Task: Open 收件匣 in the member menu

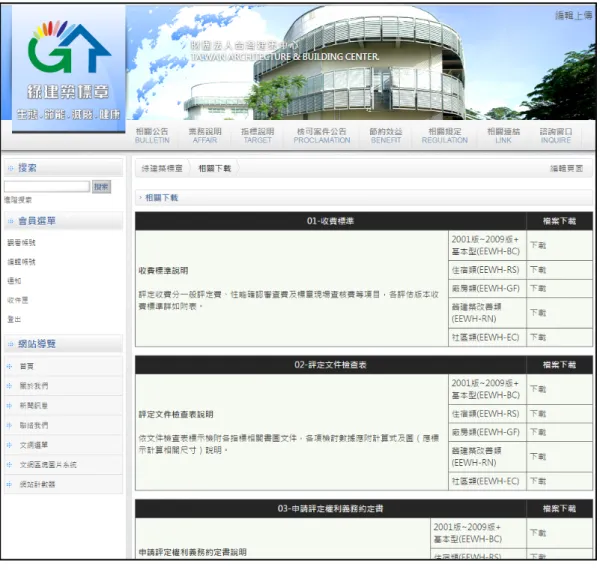Action: click(18, 300)
